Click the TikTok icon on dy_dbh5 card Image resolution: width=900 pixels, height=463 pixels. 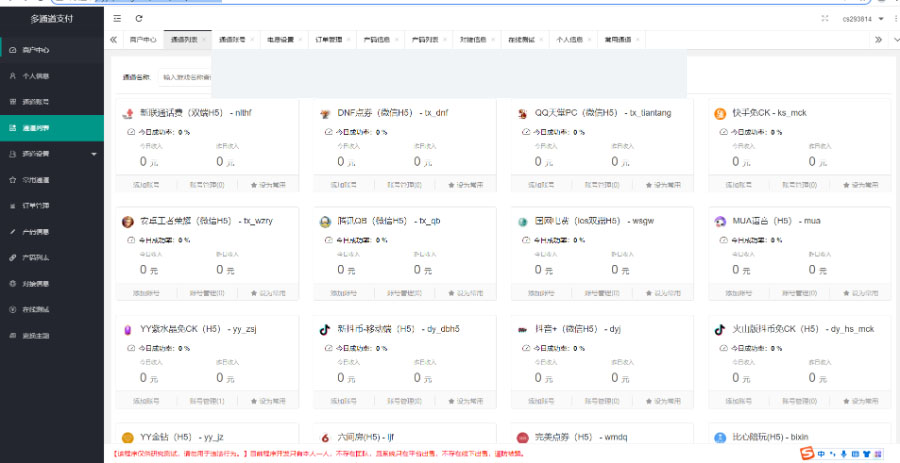coord(325,330)
